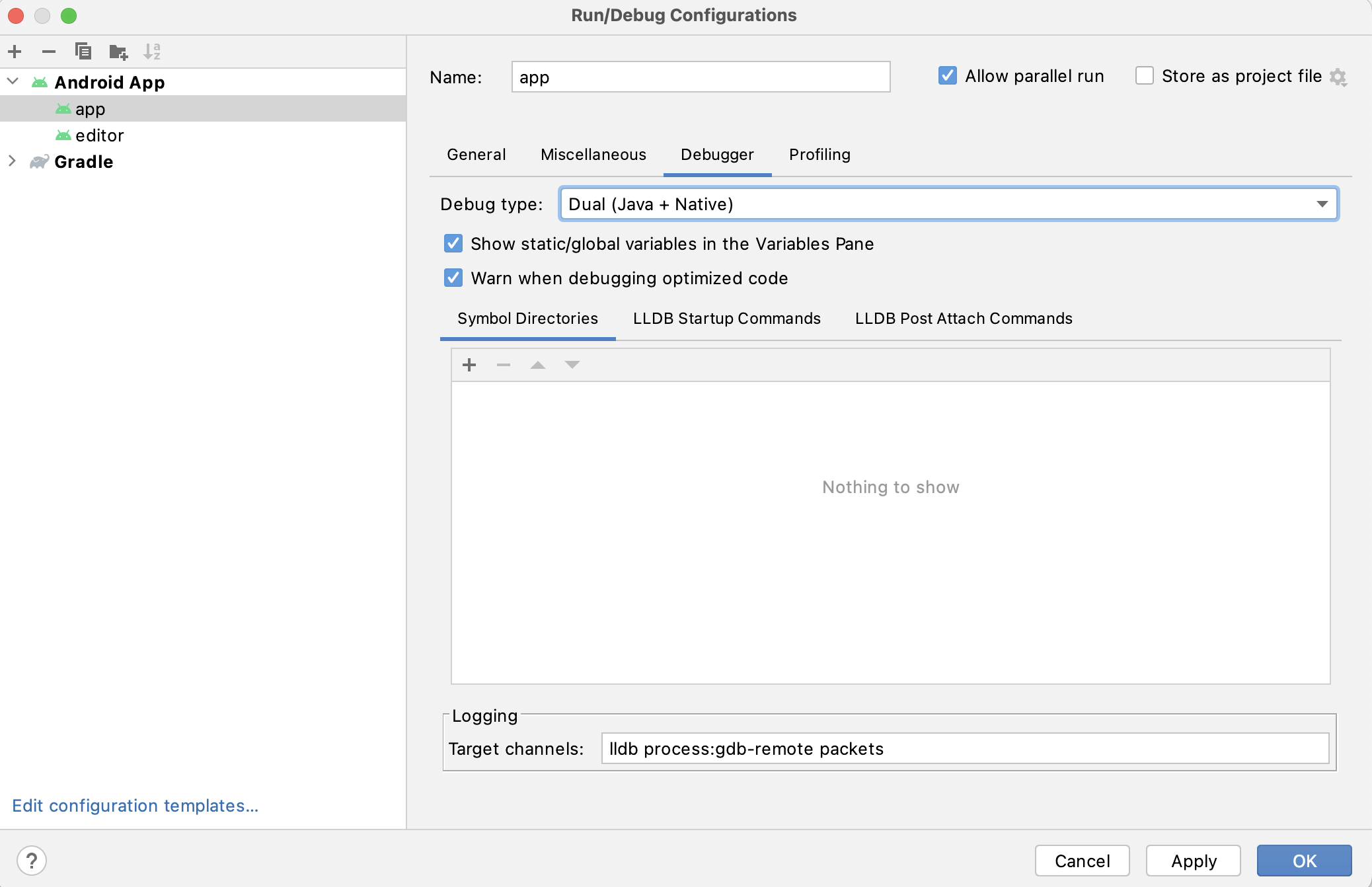Viewport: 1372px width, 887px height.
Task: Remove the selected configuration
Action: (x=48, y=52)
